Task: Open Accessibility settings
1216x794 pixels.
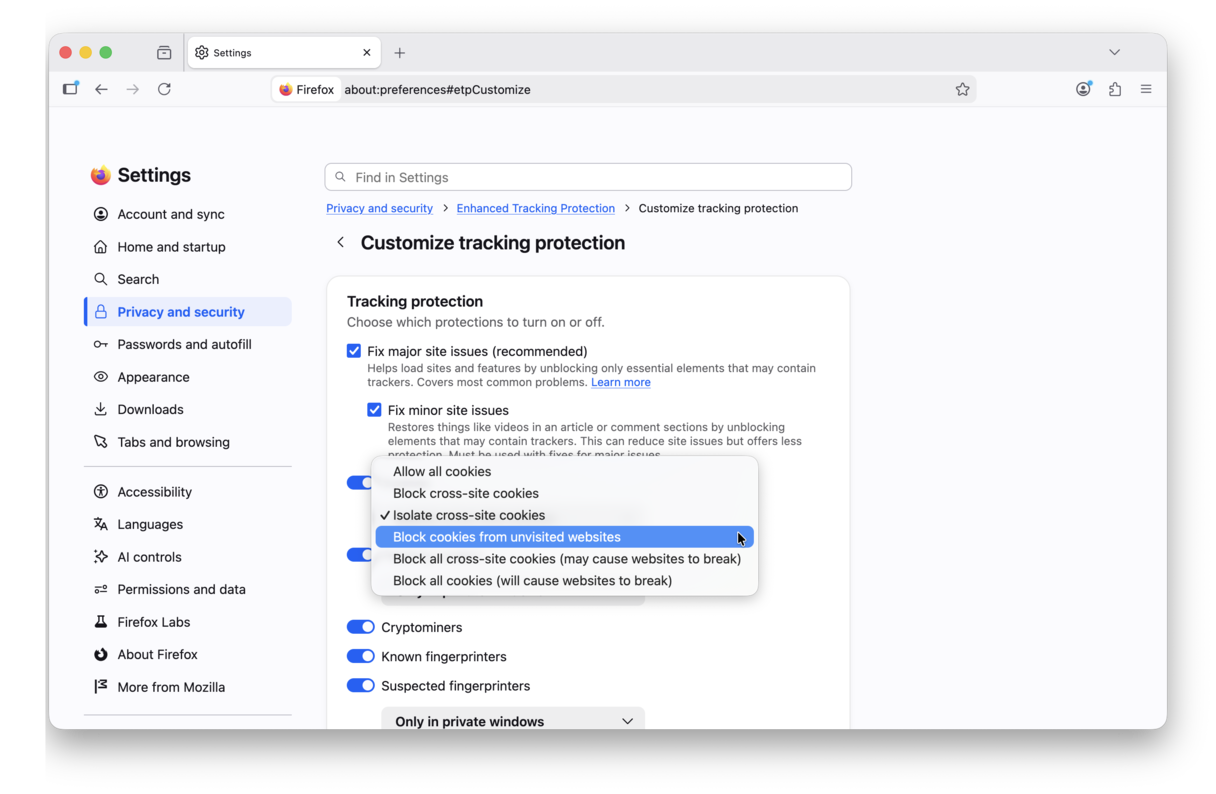Action: [x=188, y=492]
